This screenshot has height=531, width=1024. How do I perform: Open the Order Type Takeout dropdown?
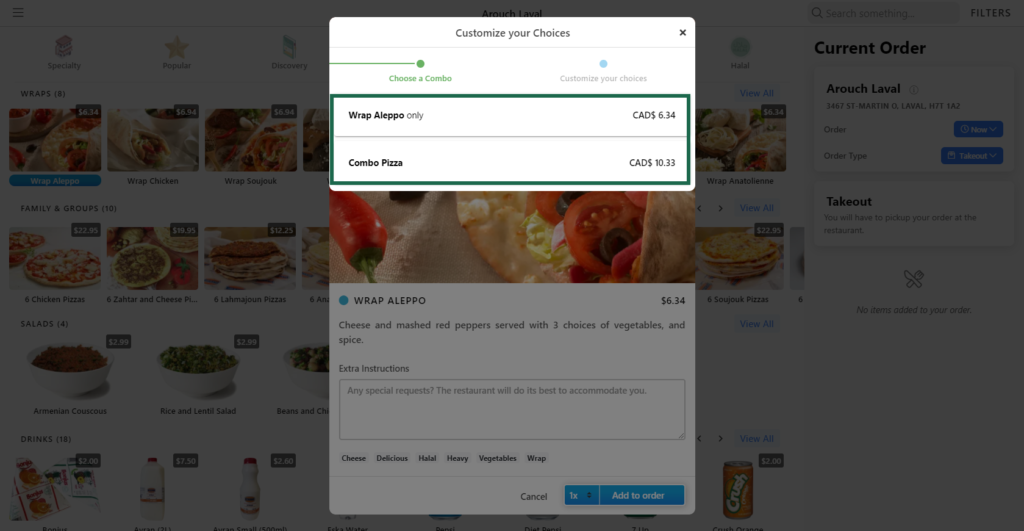click(x=972, y=155)
